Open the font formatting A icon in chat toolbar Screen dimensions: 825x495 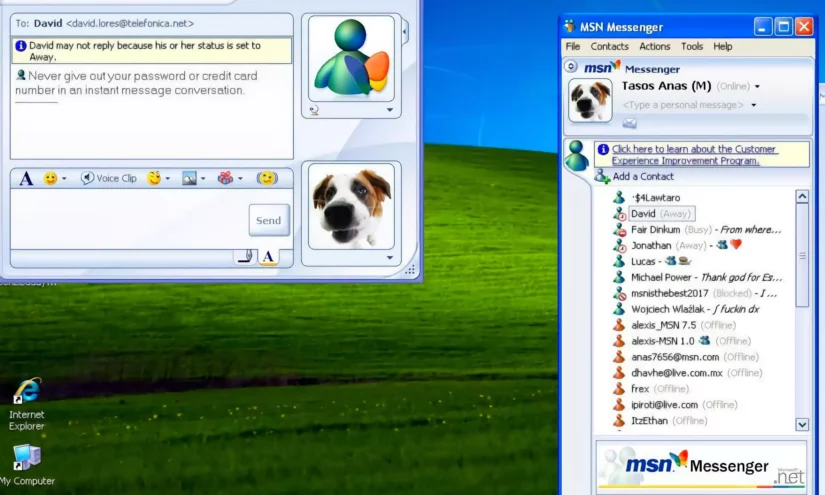(26, 179)
